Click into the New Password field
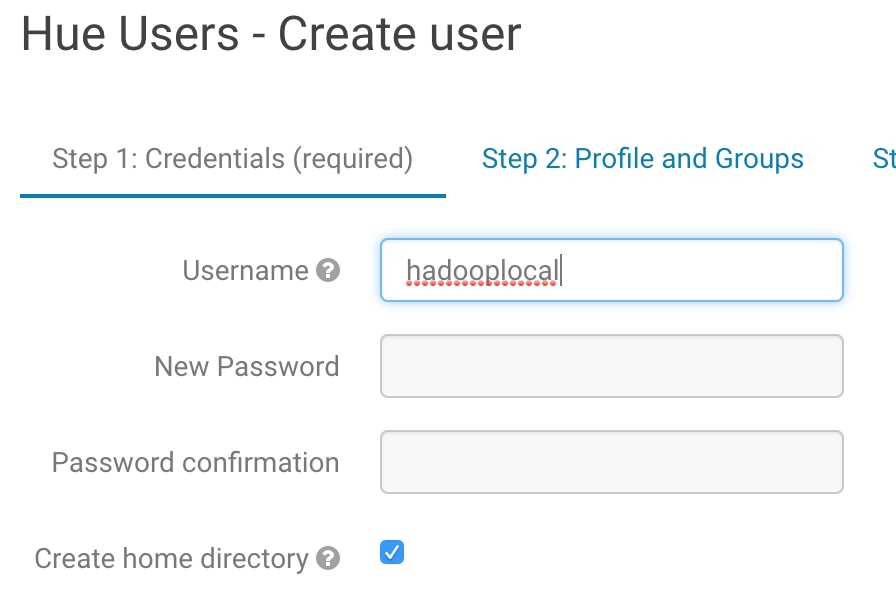This screenshot has height=604, width=896. [x=611, y=366]
